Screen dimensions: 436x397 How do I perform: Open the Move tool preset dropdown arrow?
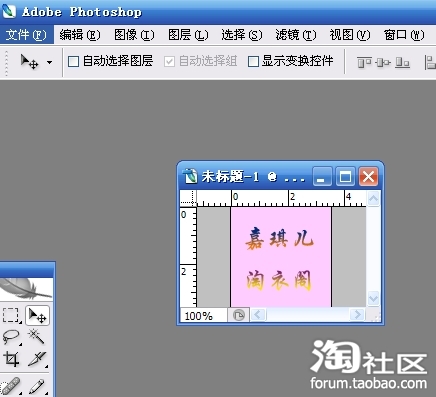pos(49,62)
